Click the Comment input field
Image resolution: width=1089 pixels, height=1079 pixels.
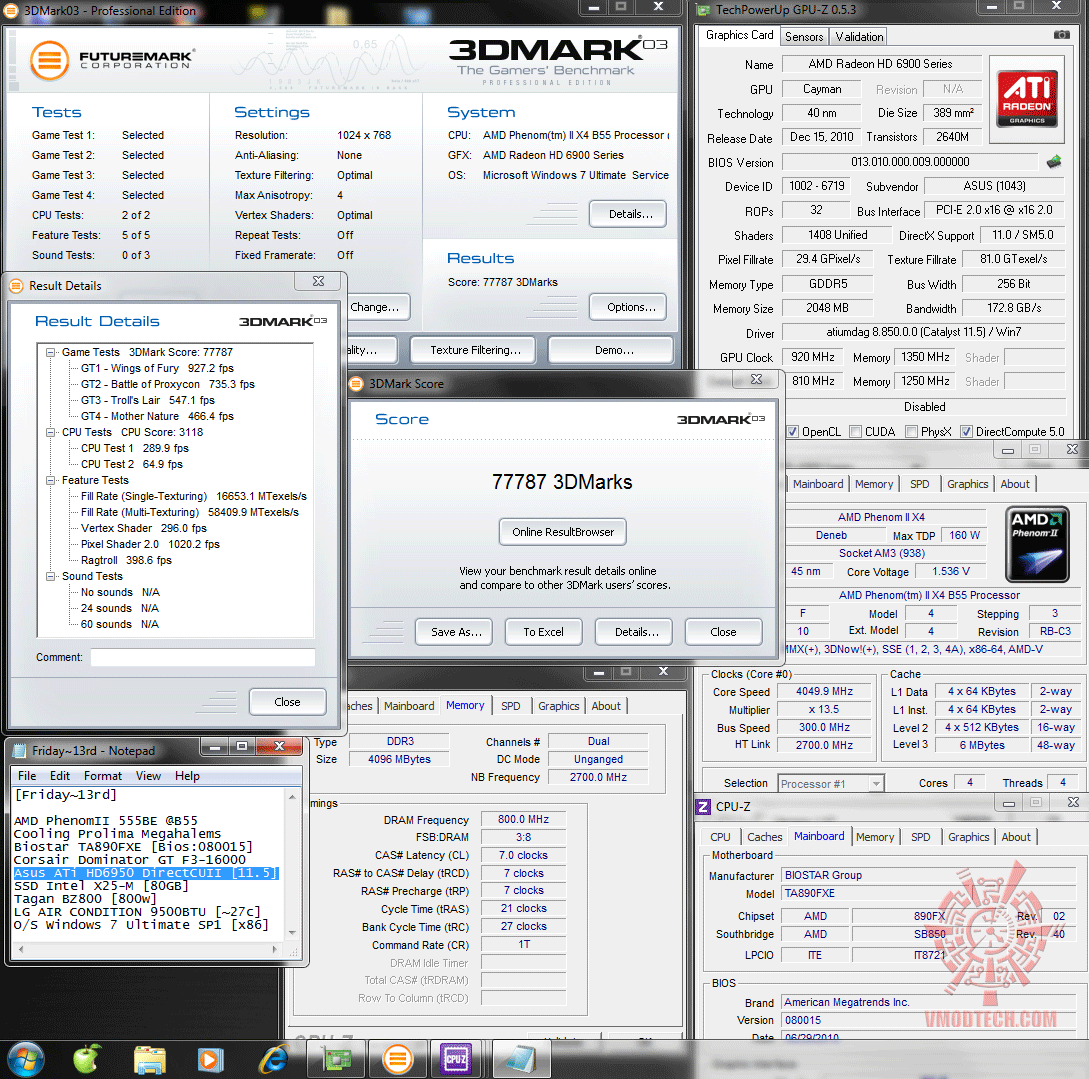[x=203, y=658]
